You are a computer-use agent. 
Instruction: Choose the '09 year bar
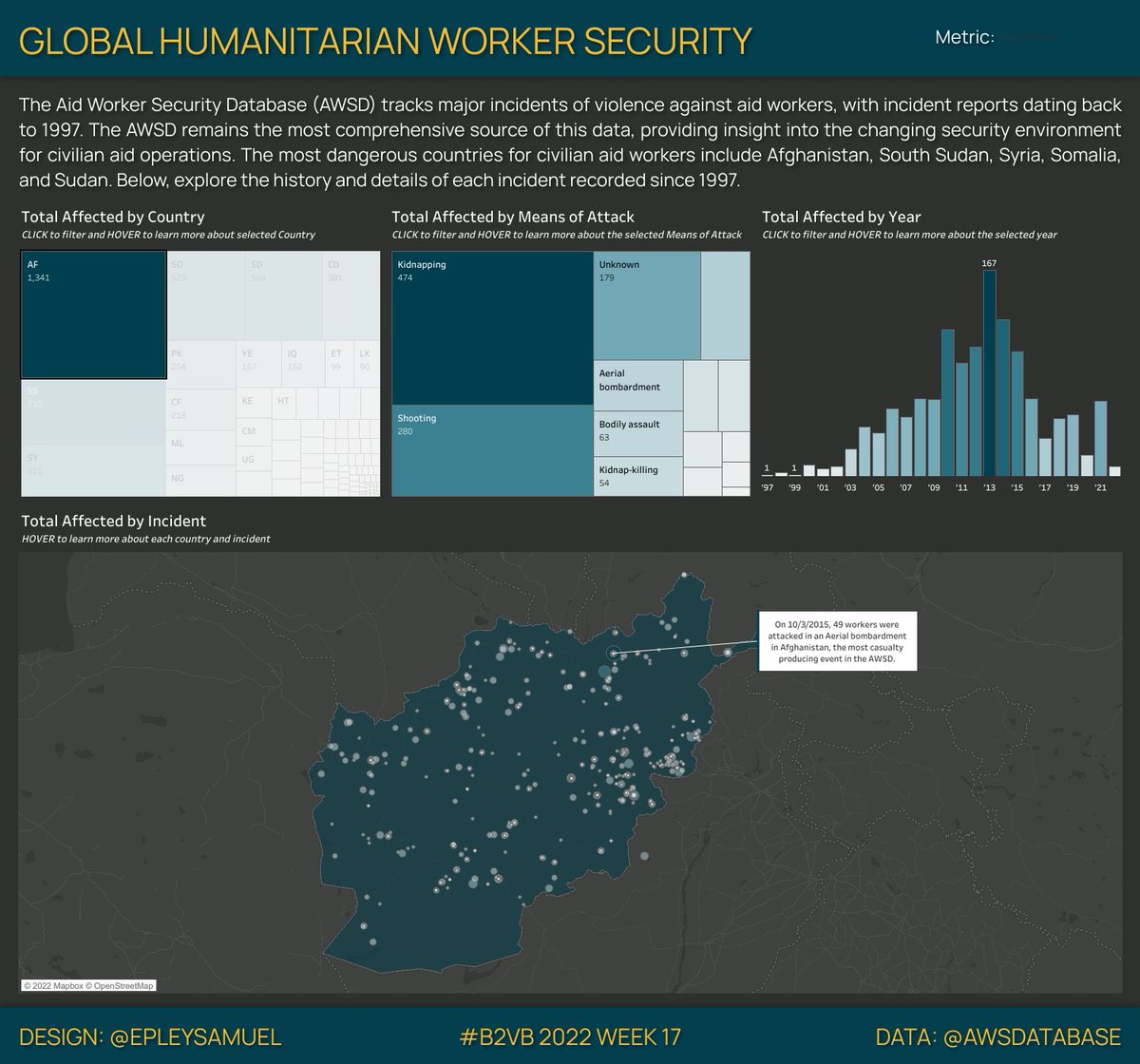(934, 438)
